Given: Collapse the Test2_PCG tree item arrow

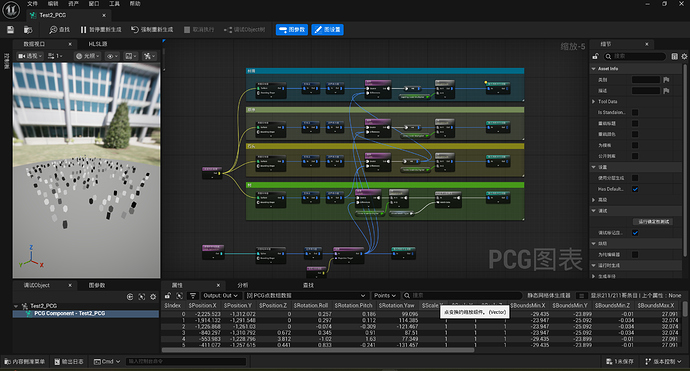Looking at the screenshot, I should (16, 306).
